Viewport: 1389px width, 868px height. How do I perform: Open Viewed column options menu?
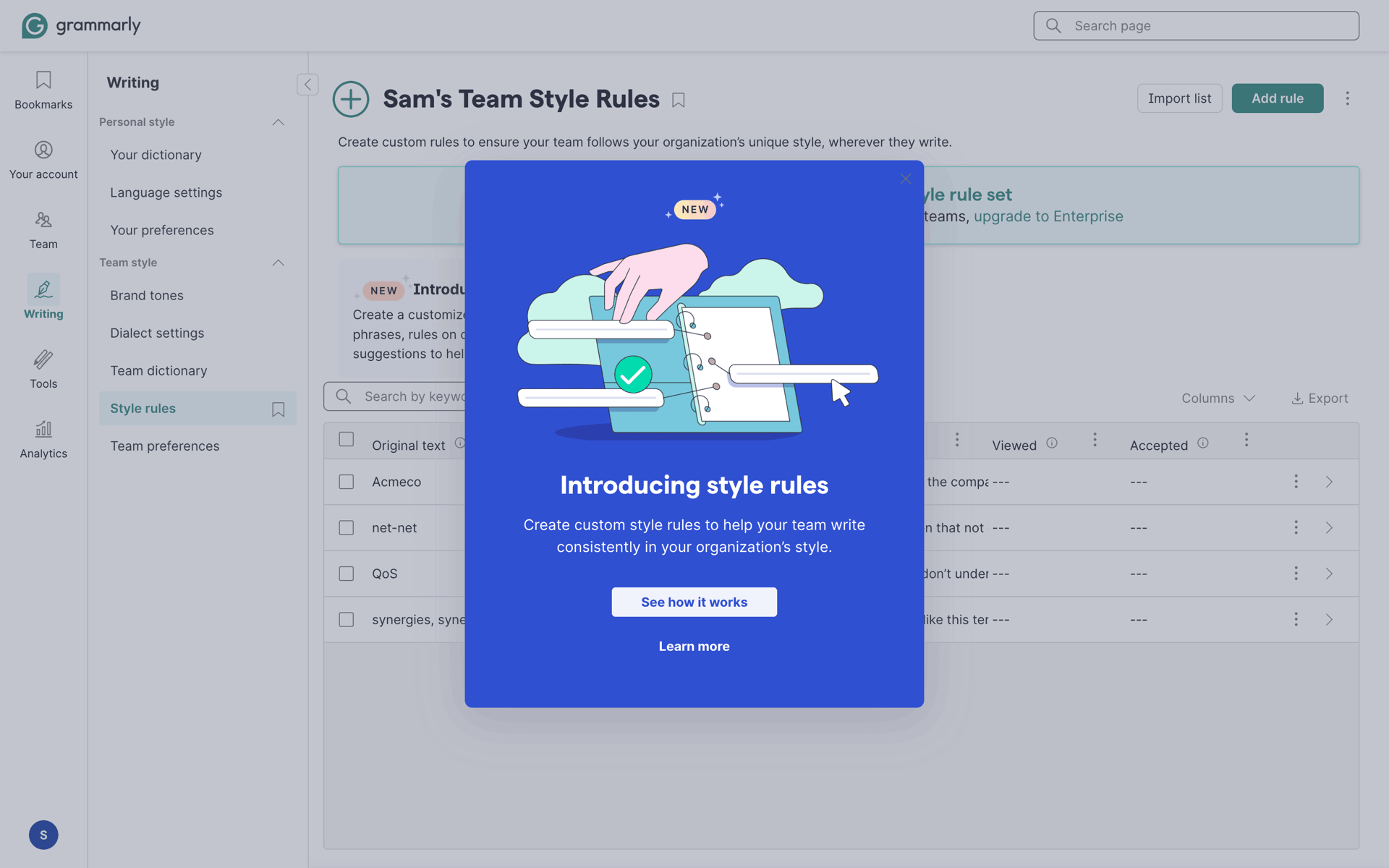(1095, 440)
